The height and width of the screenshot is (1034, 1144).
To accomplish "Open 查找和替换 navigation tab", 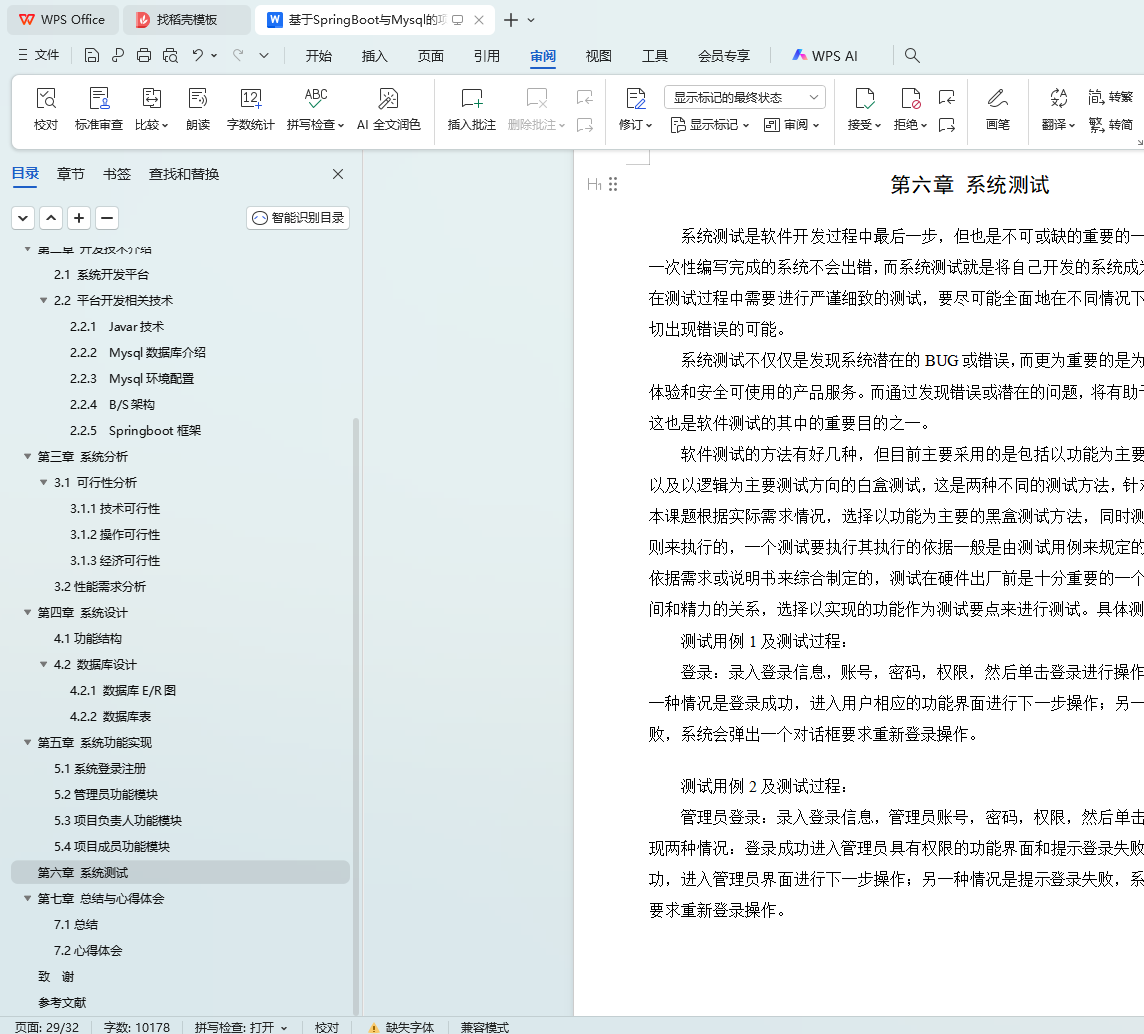I will [184, 174].
